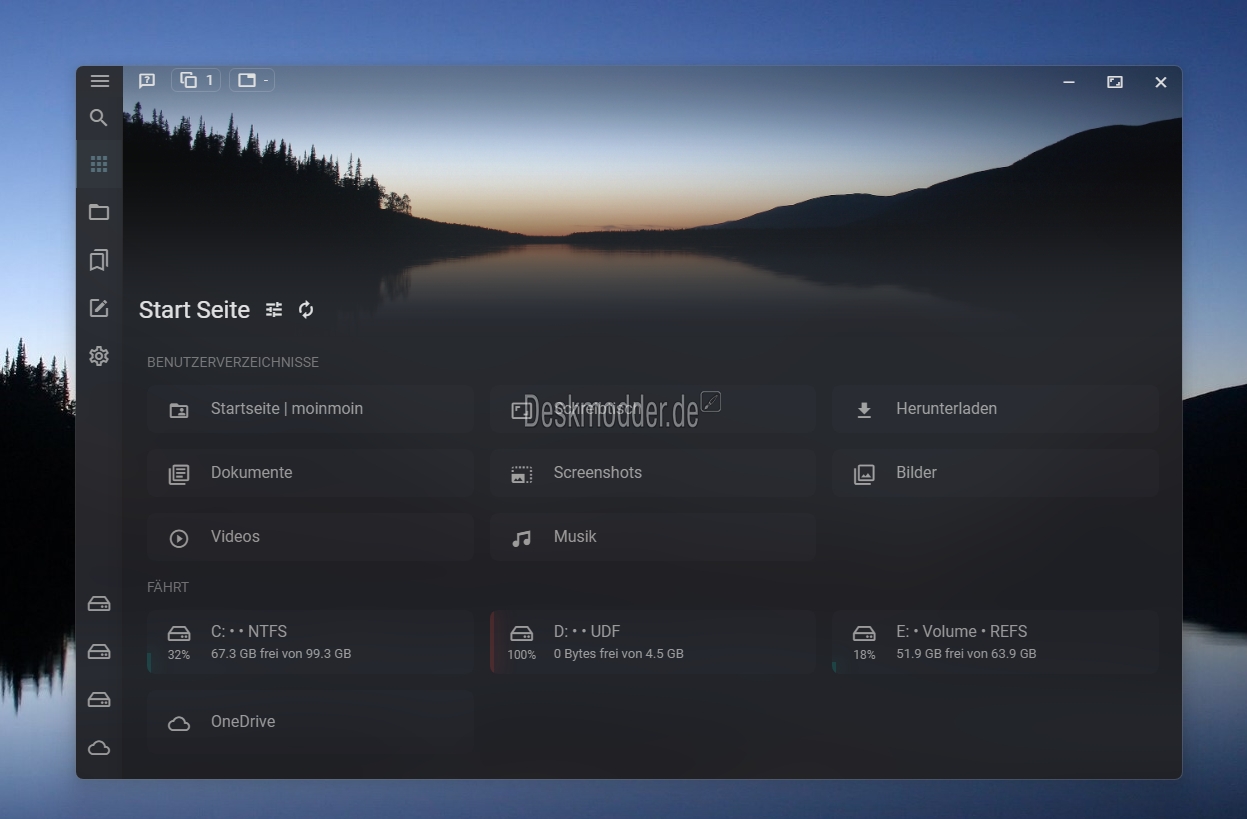Open Start Seite customize sliders icon

pyautogui.click(x=274, y=310)
